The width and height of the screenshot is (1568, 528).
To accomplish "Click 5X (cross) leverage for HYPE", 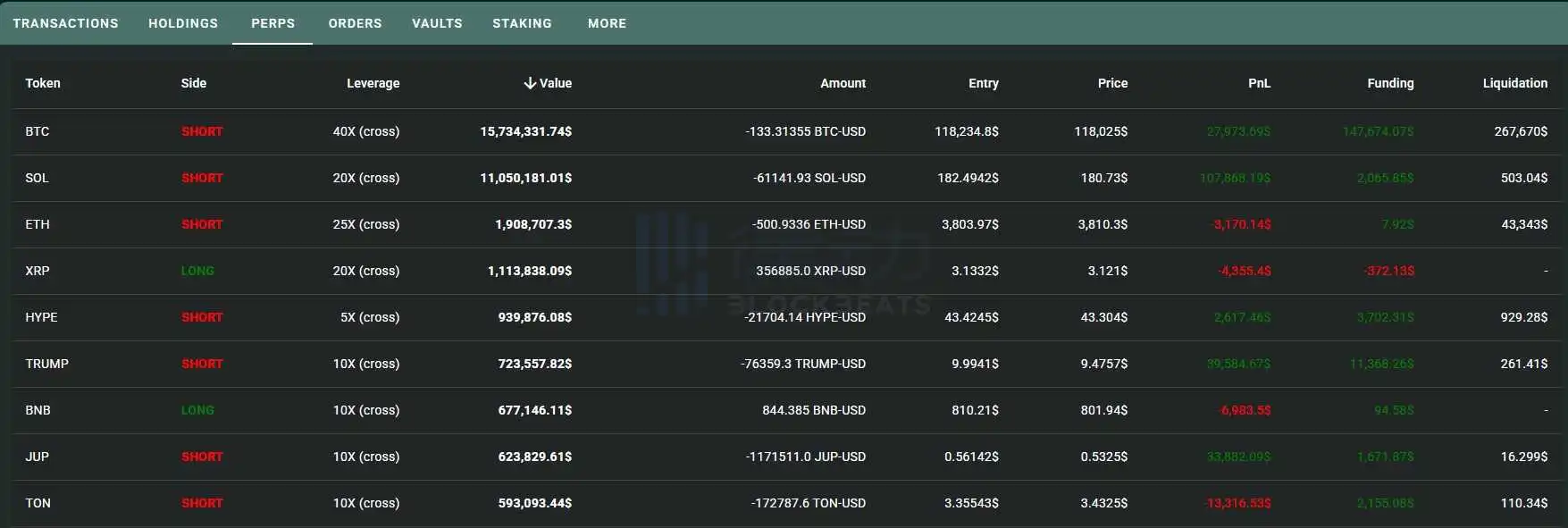I will click(370, 317).
